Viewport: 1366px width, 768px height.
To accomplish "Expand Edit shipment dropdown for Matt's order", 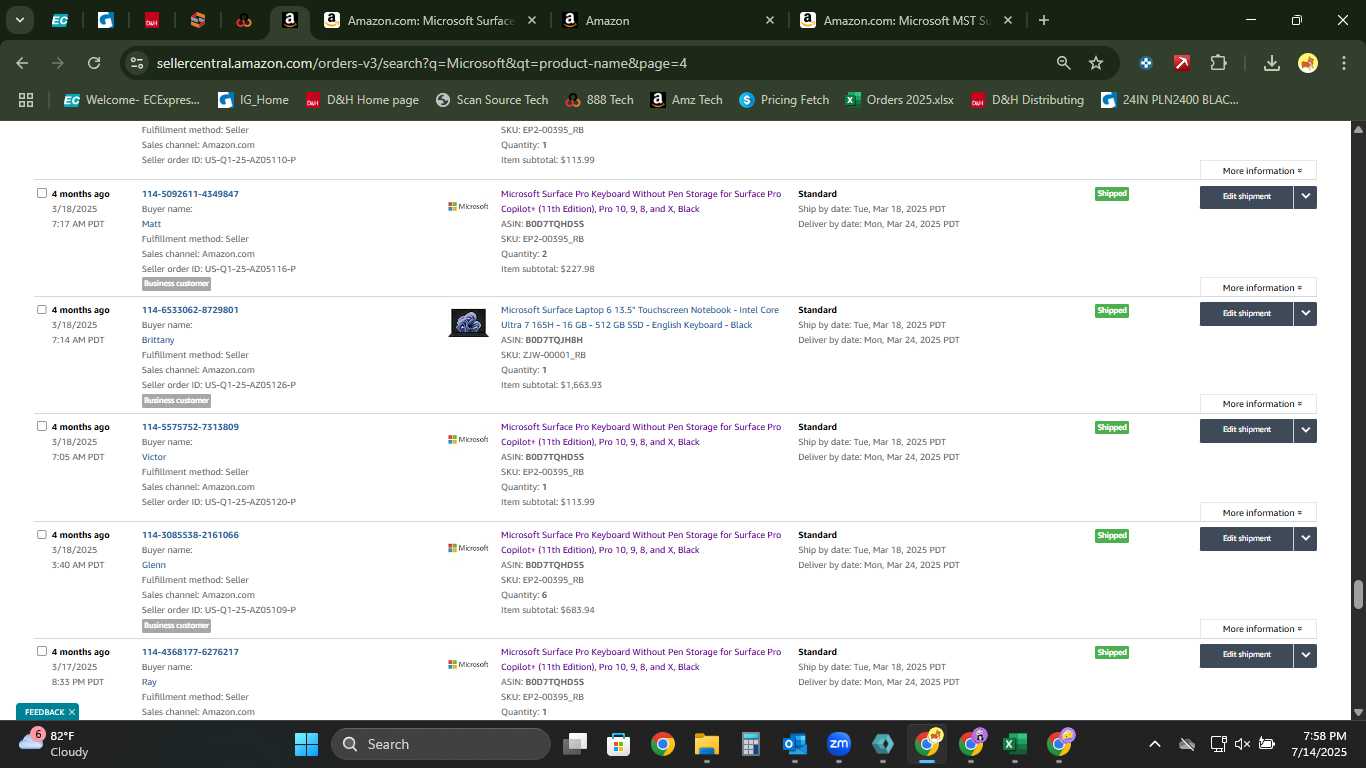I will (1305, 197).
